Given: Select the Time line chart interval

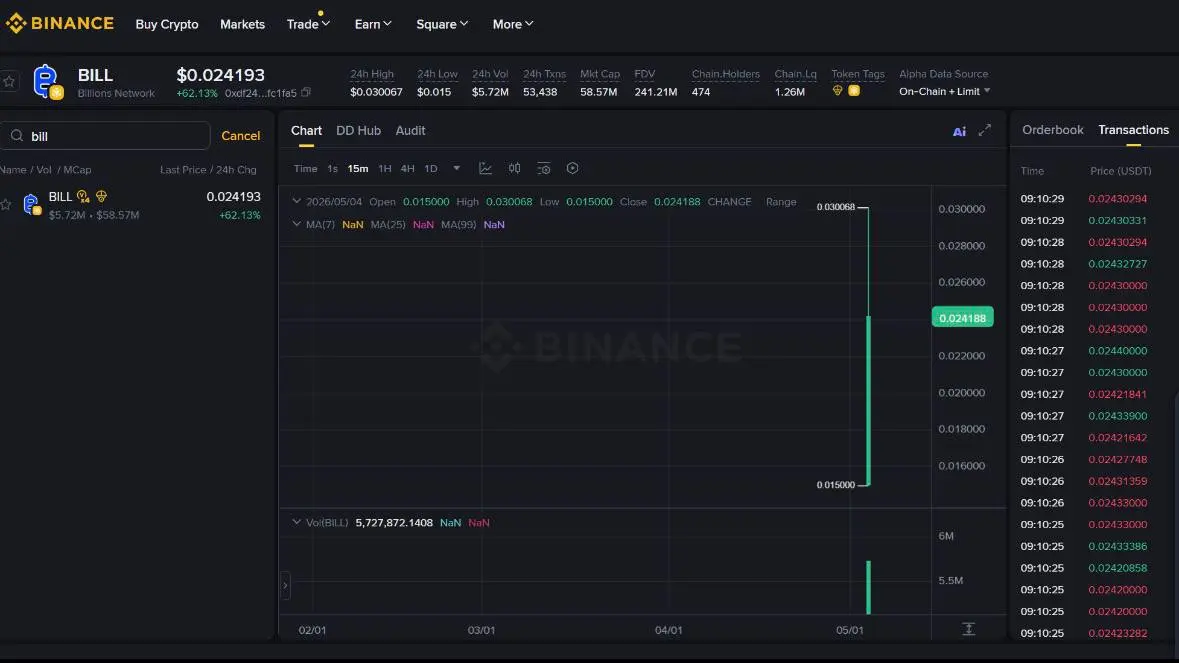Looking at the screenshot, I should click(305, 168).
